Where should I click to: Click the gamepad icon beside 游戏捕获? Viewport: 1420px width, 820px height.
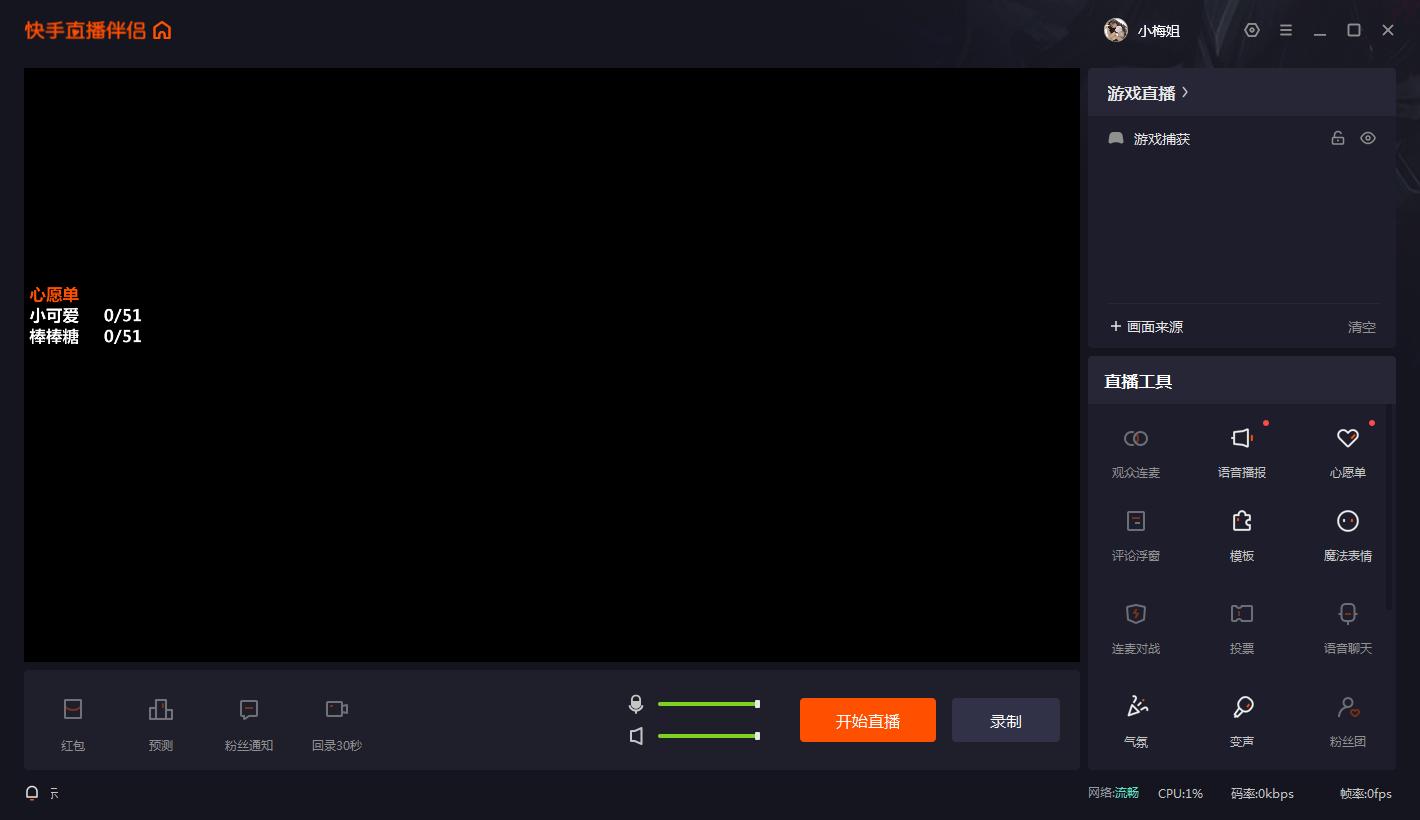(1116, 138)
